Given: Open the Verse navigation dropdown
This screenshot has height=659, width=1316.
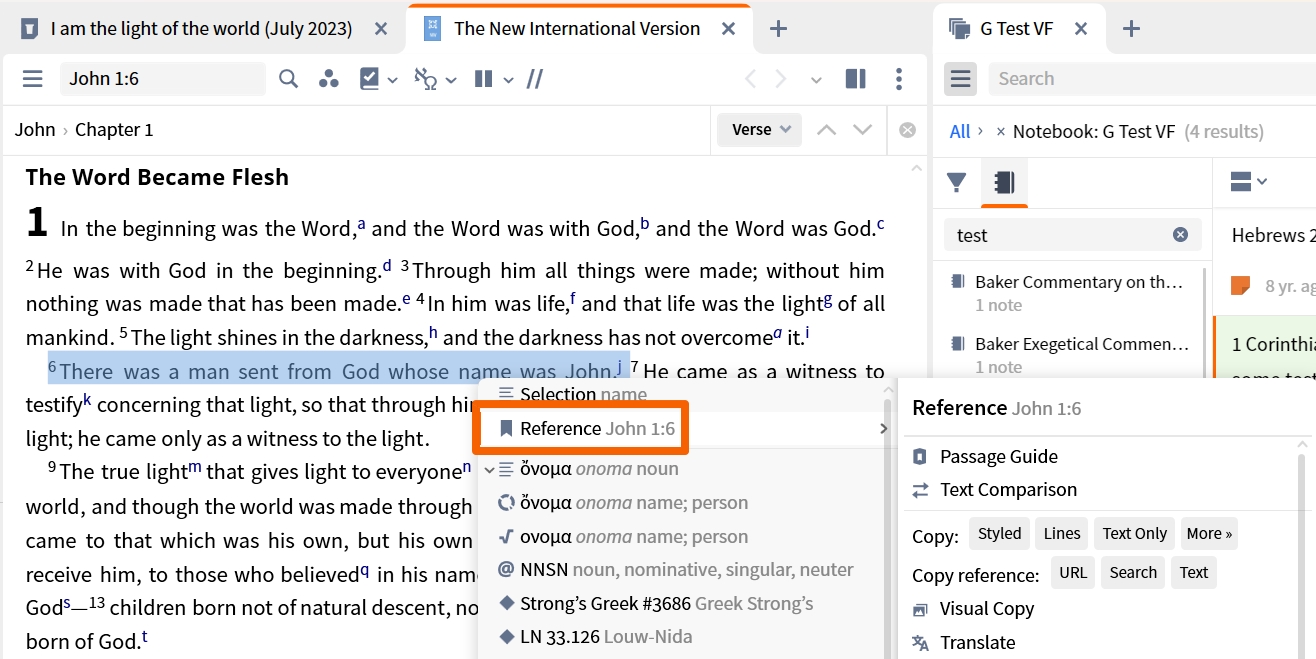Looking at the screenshot, I should pos(760,129).
